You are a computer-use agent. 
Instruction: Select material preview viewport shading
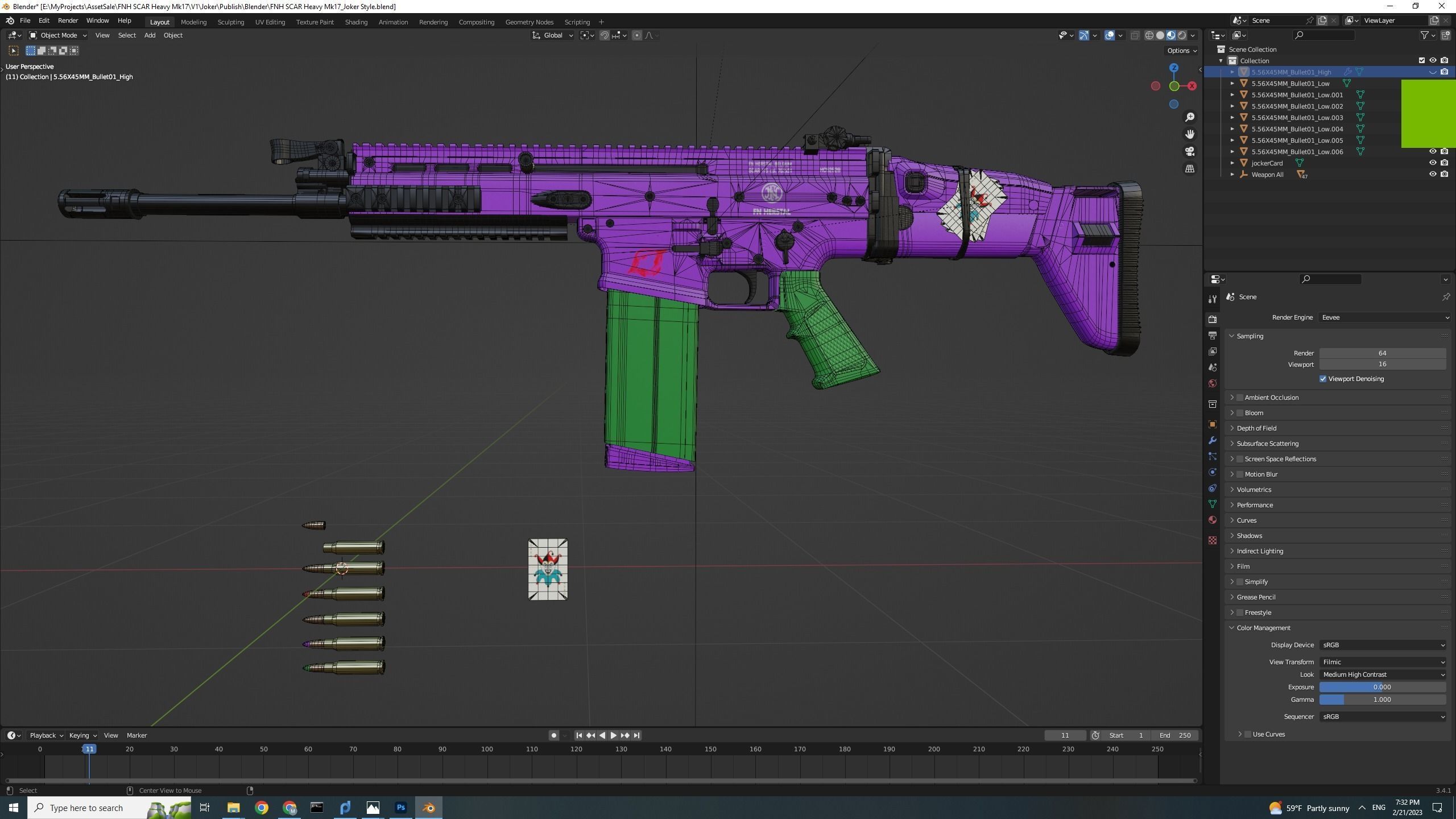pos(1171,35)
